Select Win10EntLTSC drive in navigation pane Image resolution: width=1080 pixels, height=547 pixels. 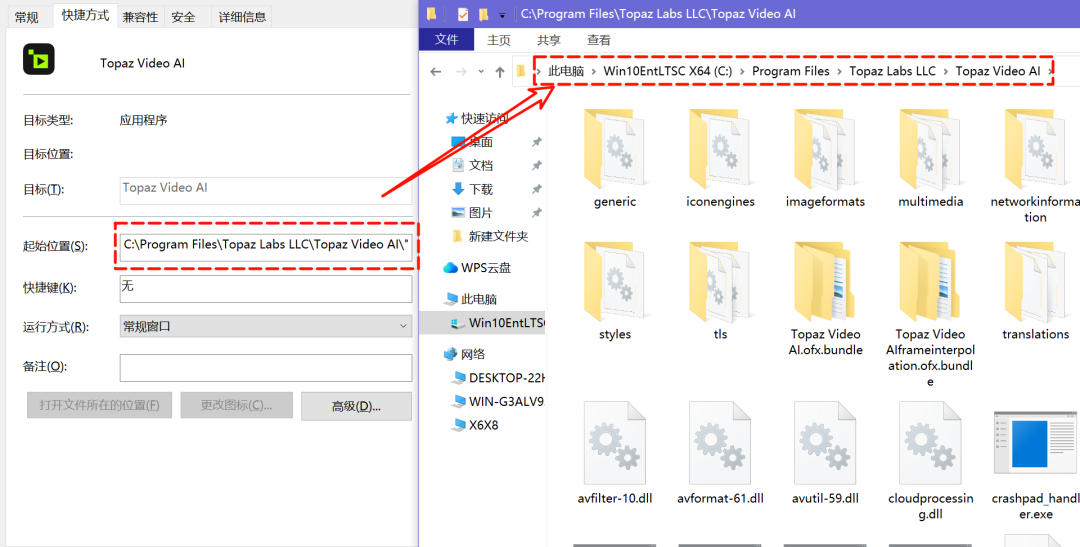click(483, 322)
